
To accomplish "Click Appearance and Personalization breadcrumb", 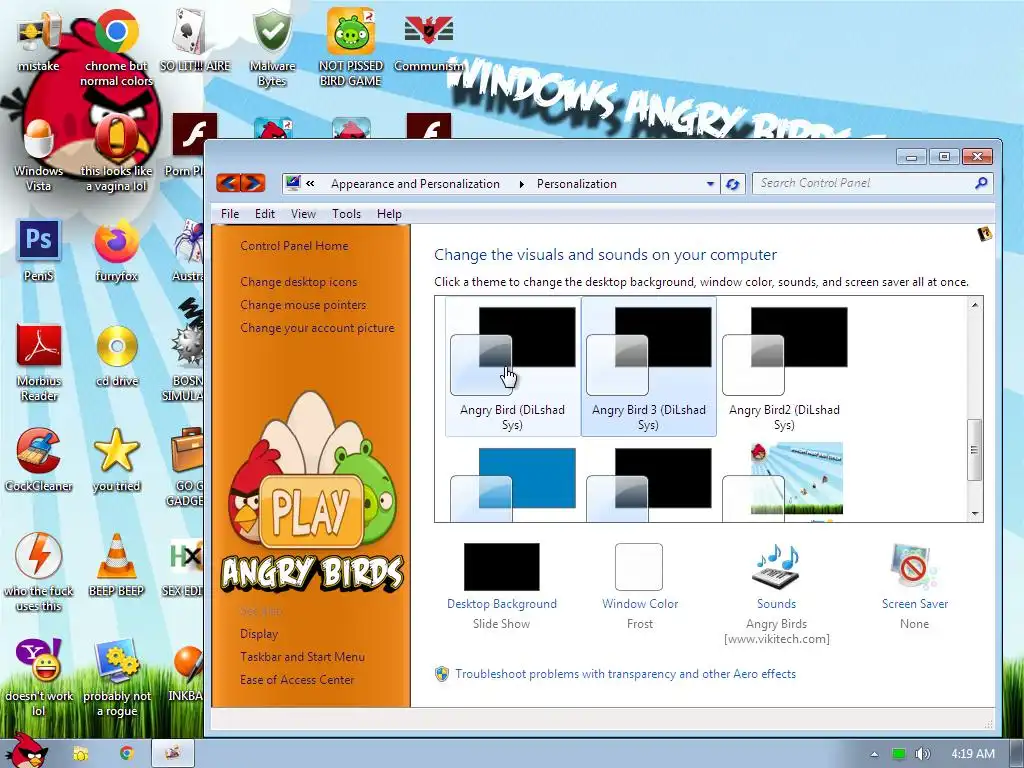I will (x=415, y=184).
